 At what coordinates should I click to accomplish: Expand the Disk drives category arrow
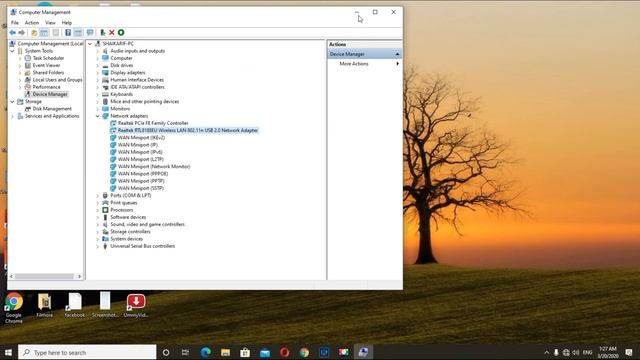click(x=98, y=65)
